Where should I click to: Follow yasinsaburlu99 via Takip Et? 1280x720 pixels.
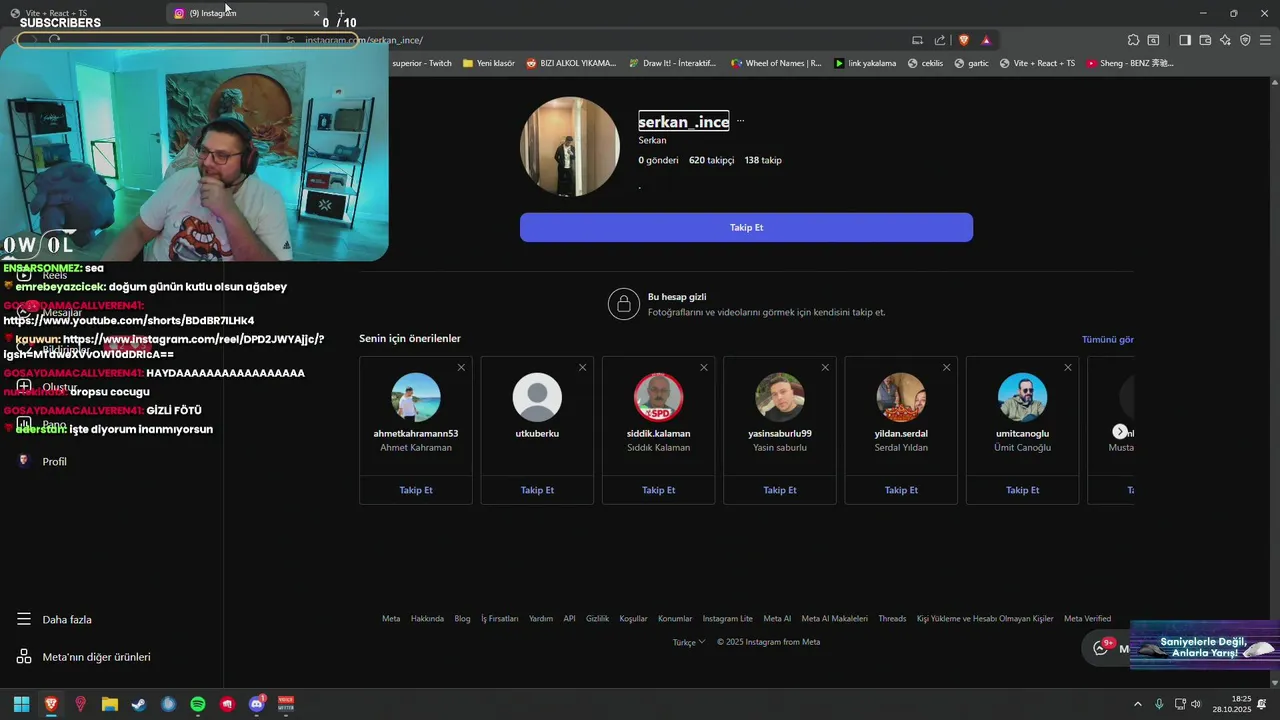(780, 490)
